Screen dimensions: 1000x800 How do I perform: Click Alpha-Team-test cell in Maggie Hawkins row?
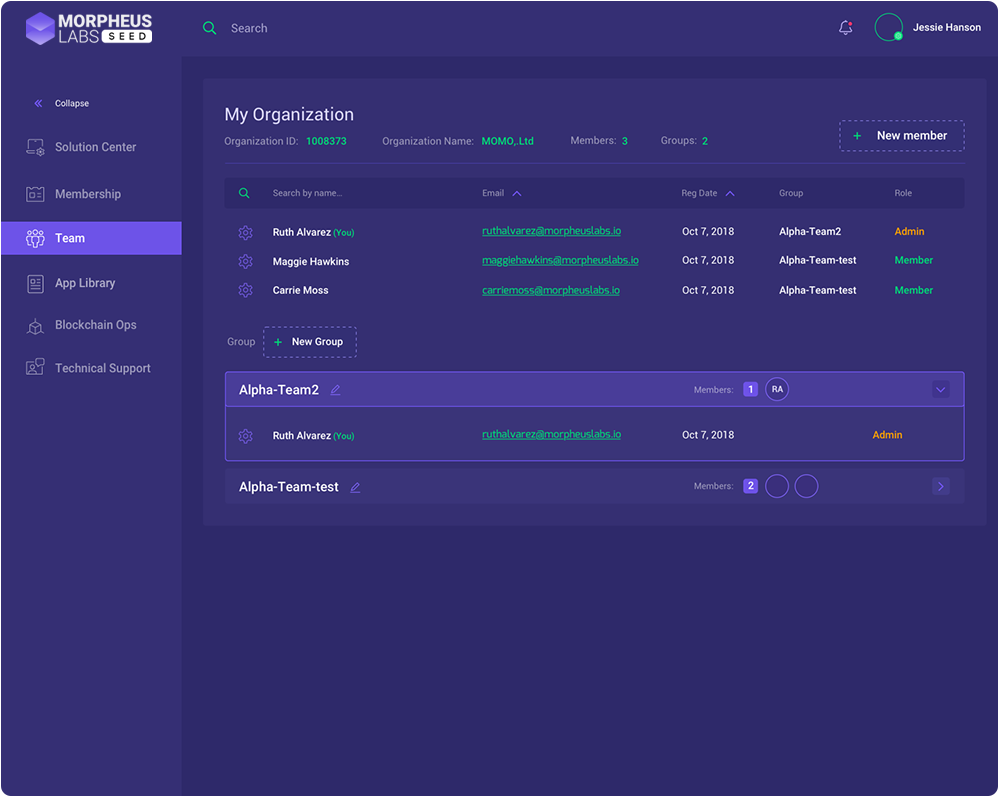click(818, 260)
